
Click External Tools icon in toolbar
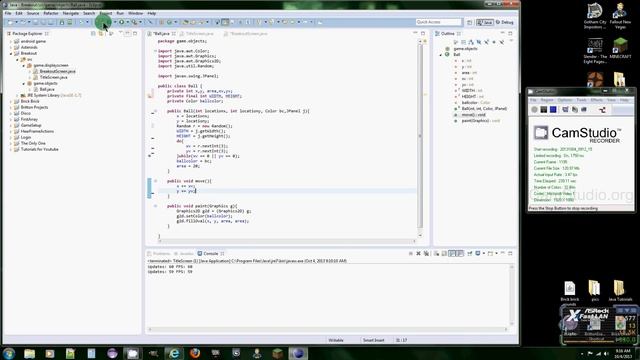pyautogui.click(x=134, y=22)
